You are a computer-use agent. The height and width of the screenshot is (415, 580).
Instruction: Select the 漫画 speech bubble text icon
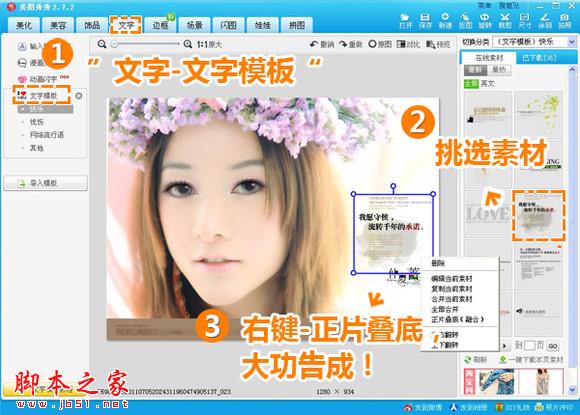22,63
